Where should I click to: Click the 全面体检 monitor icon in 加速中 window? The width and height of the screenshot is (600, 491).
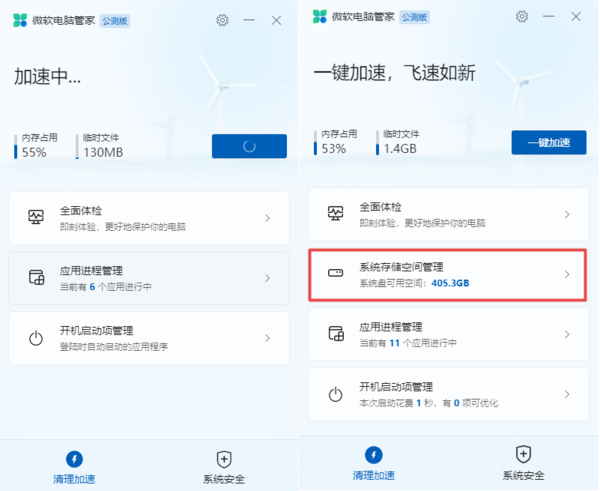pos(37,217)
